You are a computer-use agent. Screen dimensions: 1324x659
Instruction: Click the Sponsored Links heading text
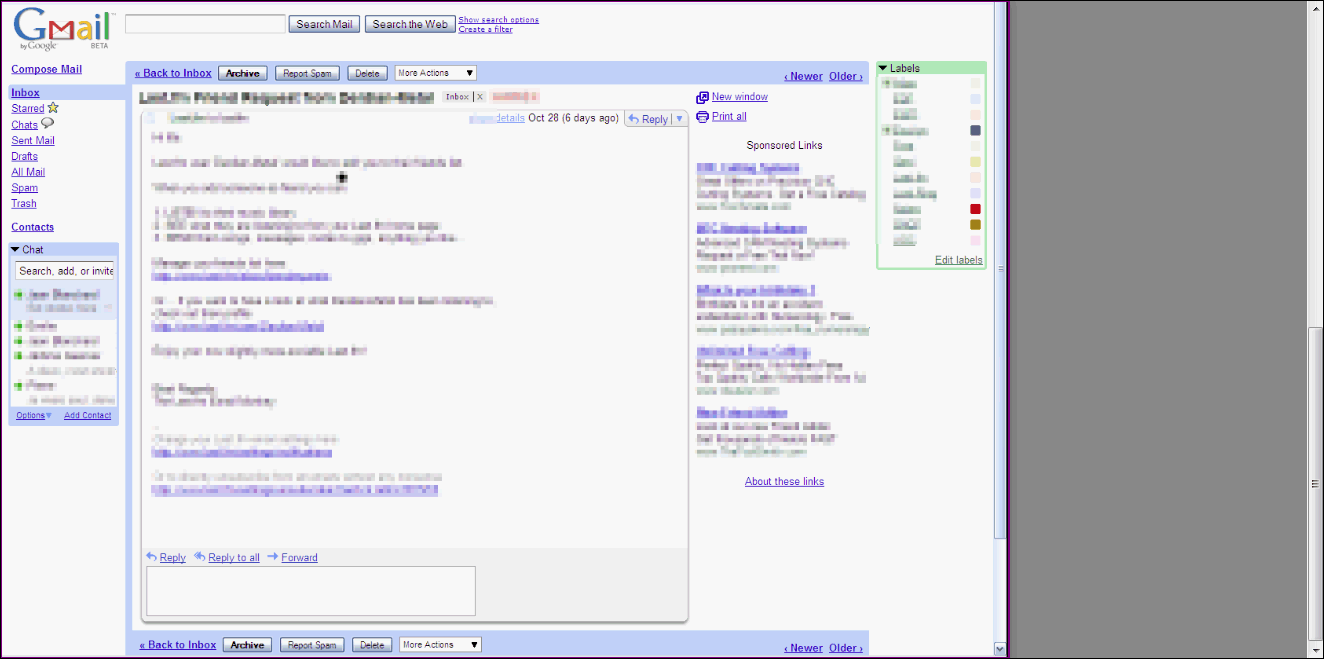click(x=784, y=145)
